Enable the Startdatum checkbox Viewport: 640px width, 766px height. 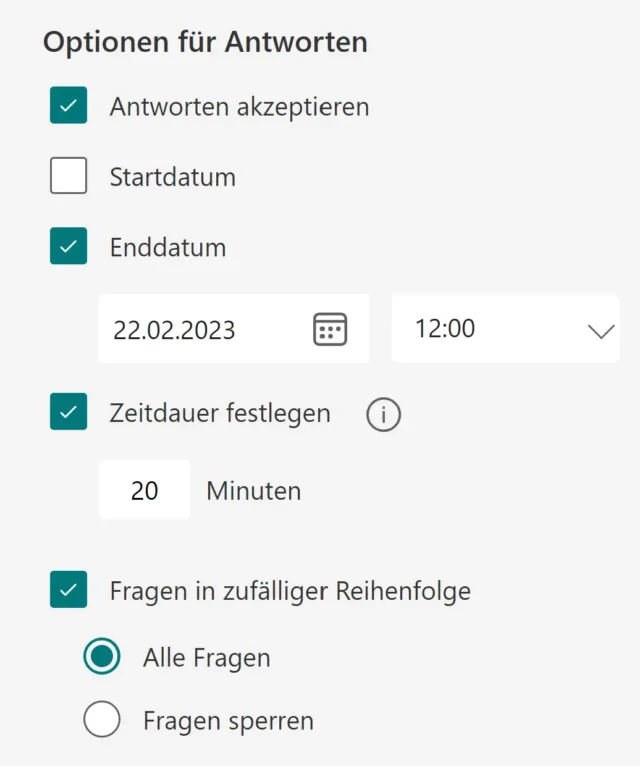[69, 177]
